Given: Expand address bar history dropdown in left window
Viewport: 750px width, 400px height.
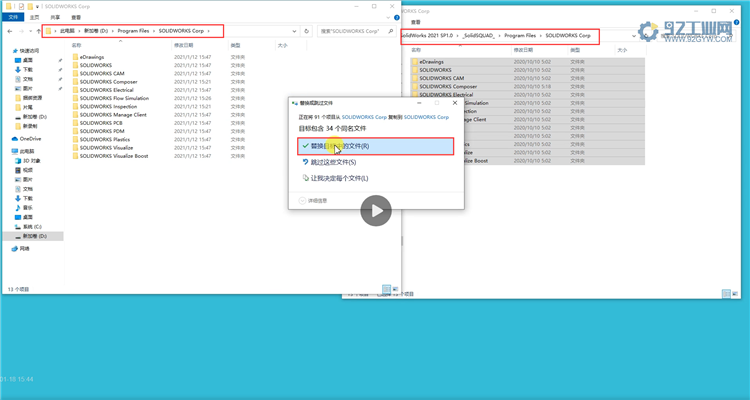Looking at the screenshot, I should (x=294, y=31).
